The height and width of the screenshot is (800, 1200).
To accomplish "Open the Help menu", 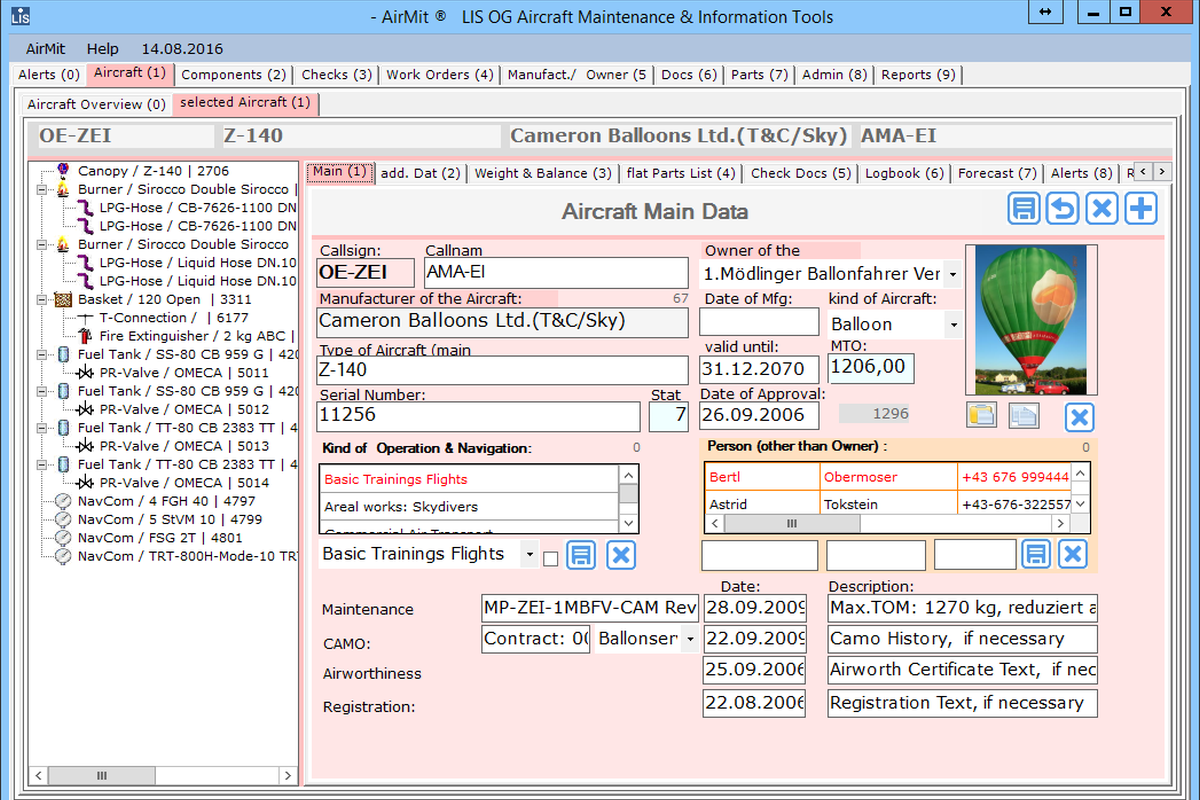I will (x=102, y=49).
